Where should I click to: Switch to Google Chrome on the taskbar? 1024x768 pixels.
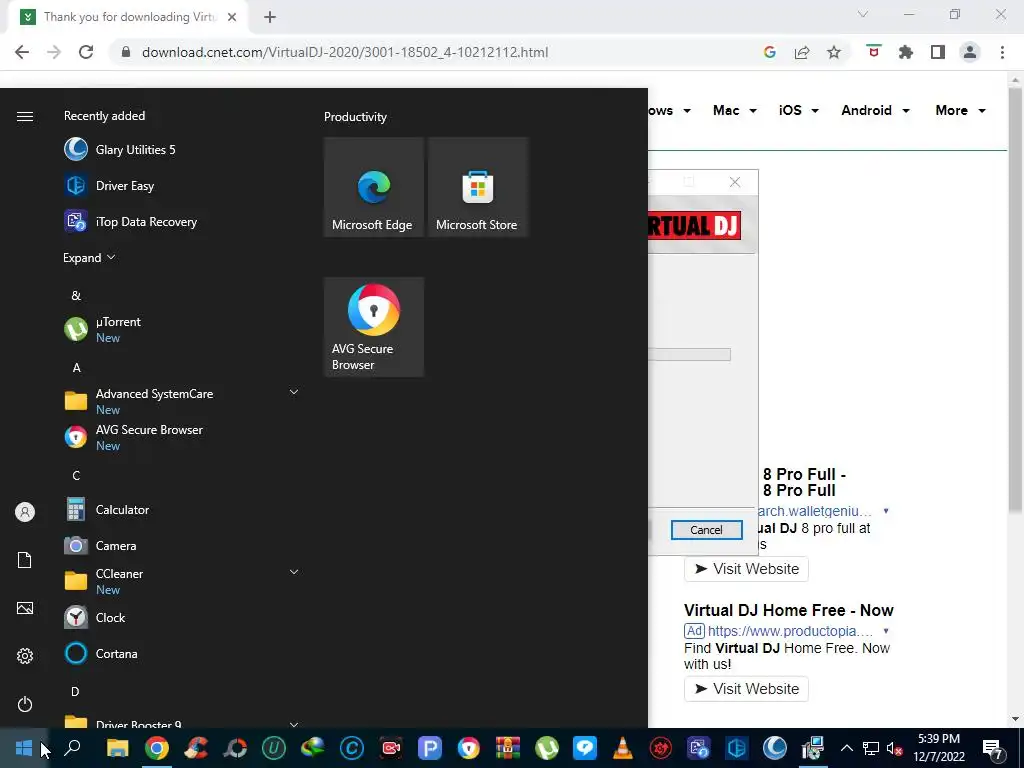[157, 748]
